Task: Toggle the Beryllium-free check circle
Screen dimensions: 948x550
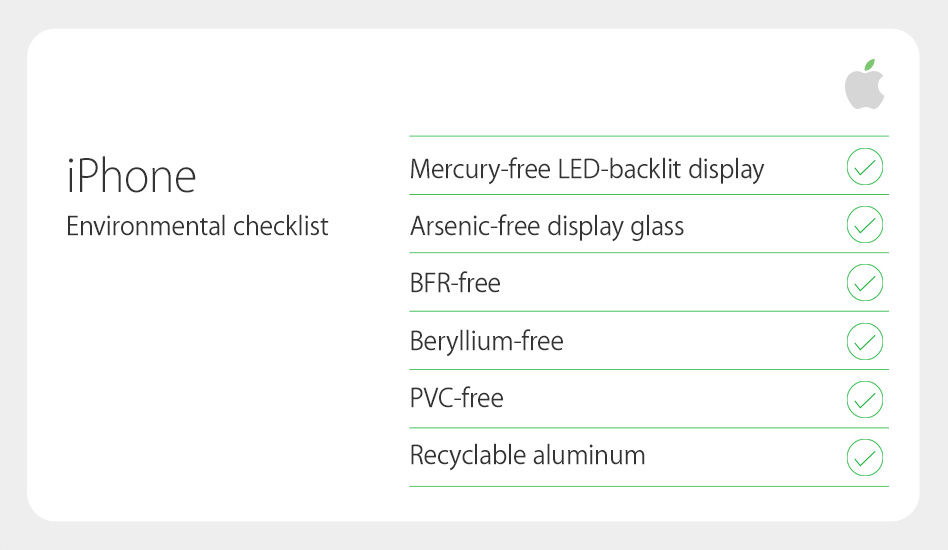Action: [x=864, y=342]
